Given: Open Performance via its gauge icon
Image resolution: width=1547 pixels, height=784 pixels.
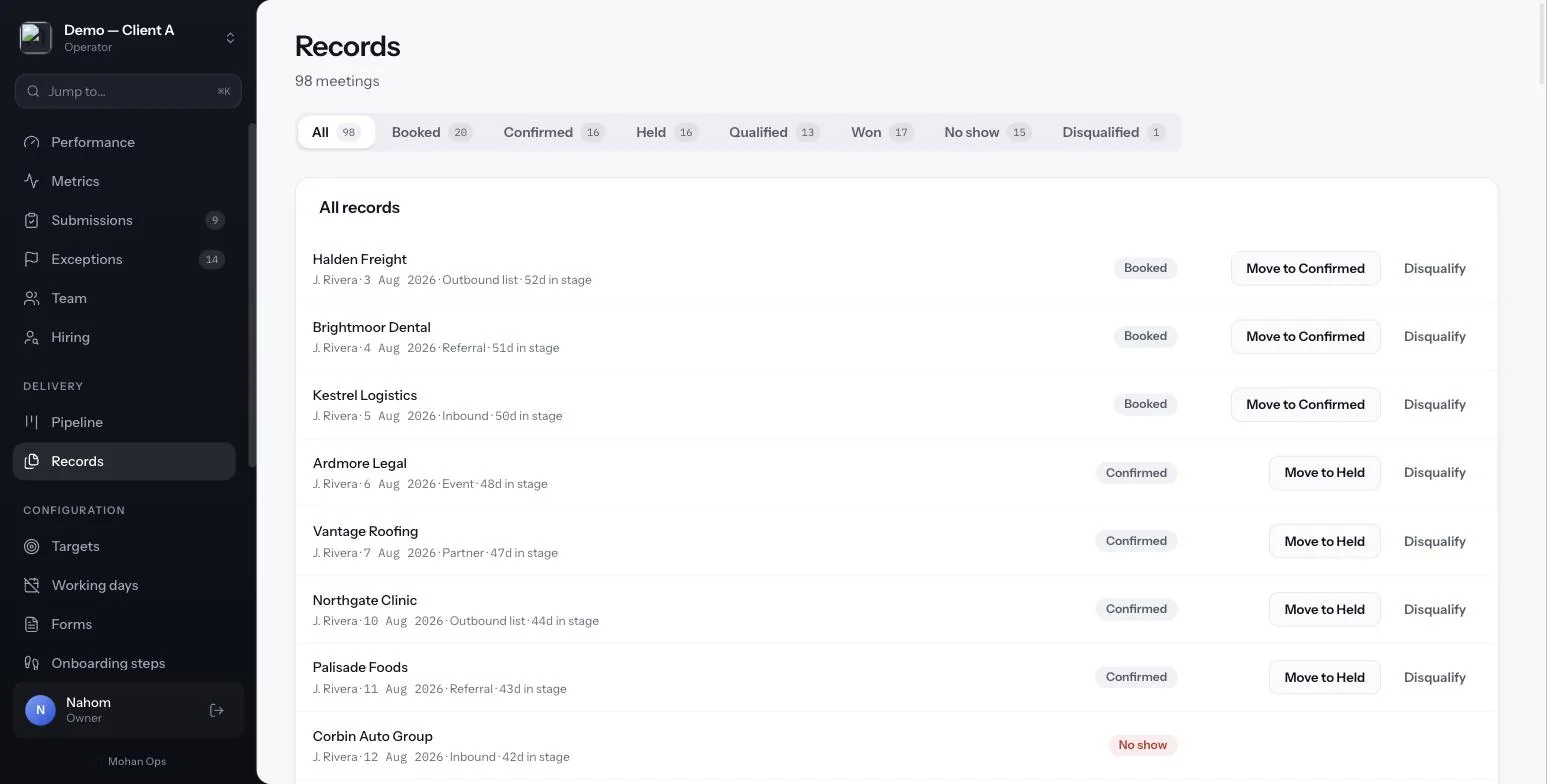Looking at the screenshot, I should (x=32, y=142).
